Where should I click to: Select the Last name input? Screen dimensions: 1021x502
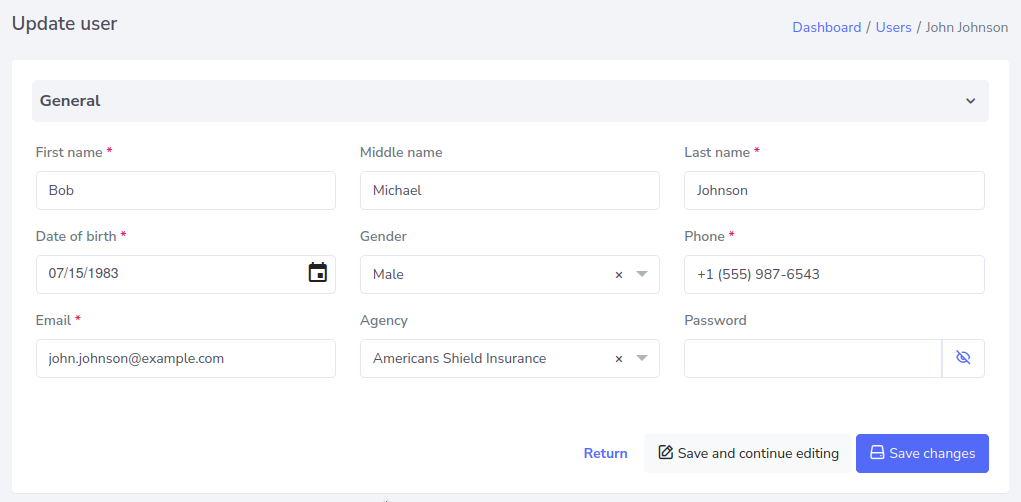click(834, 190)
